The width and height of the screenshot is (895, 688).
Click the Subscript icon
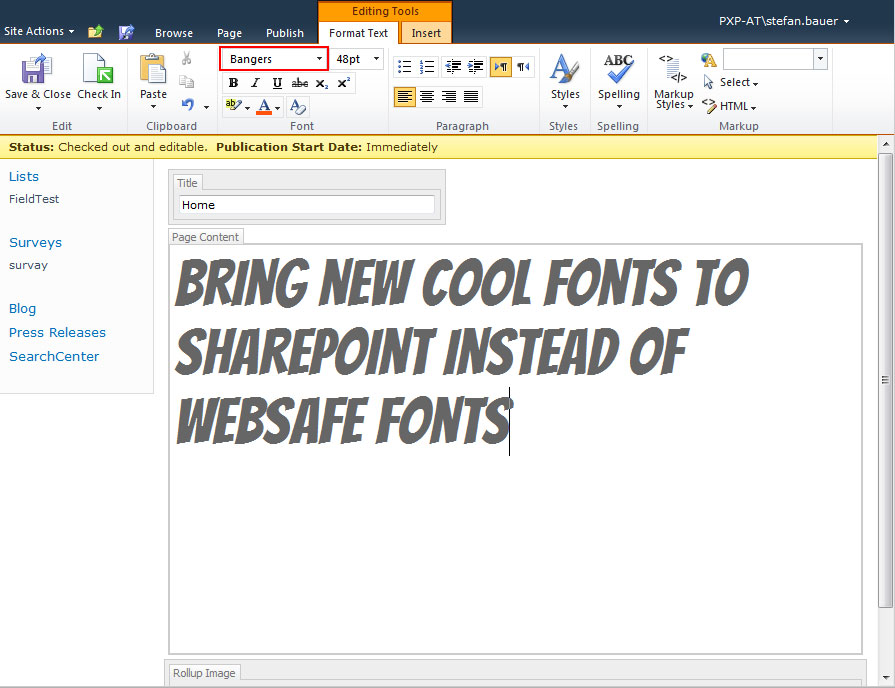(322, 83)
